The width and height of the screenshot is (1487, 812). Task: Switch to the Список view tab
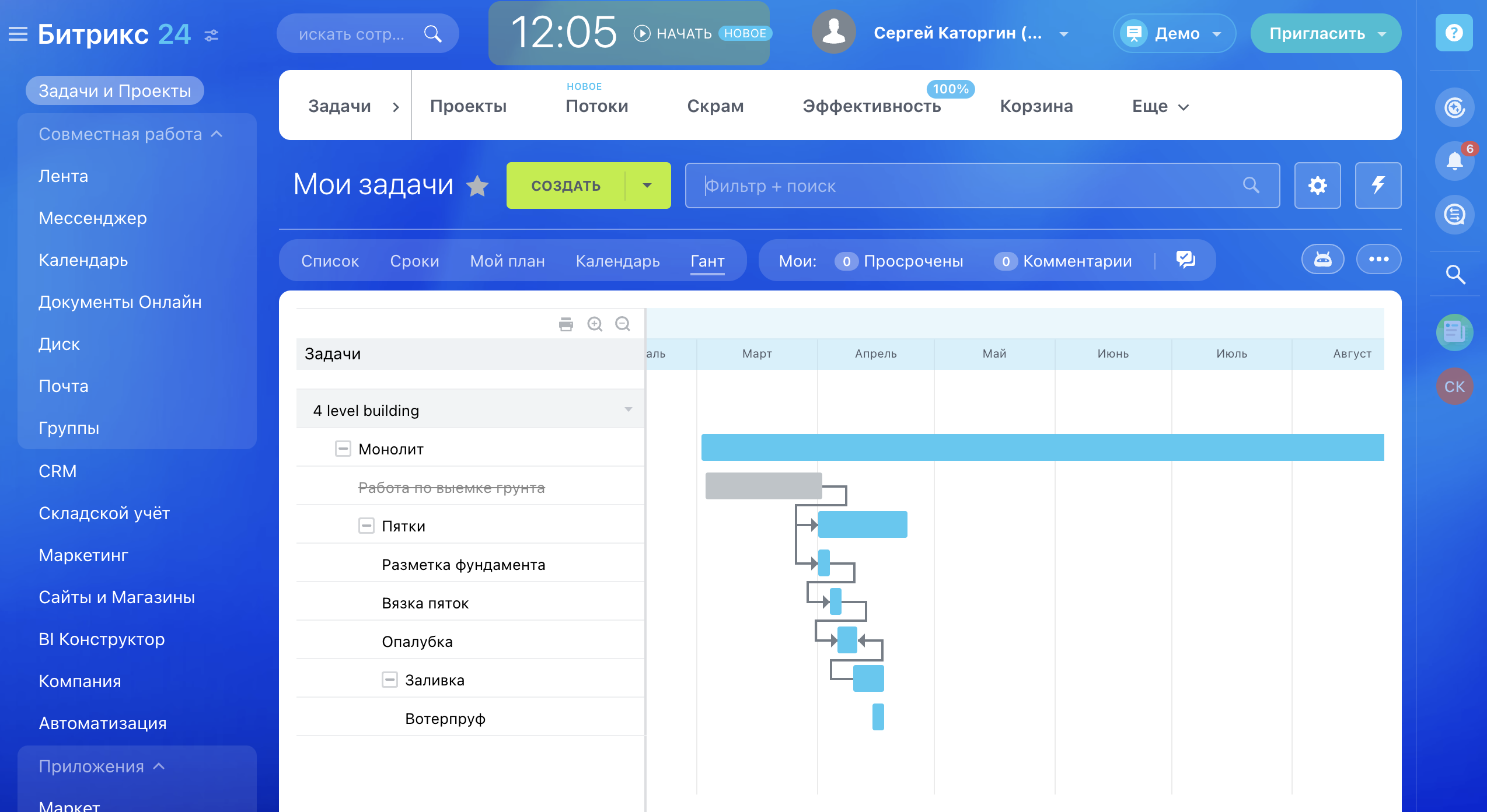point(330,261)
